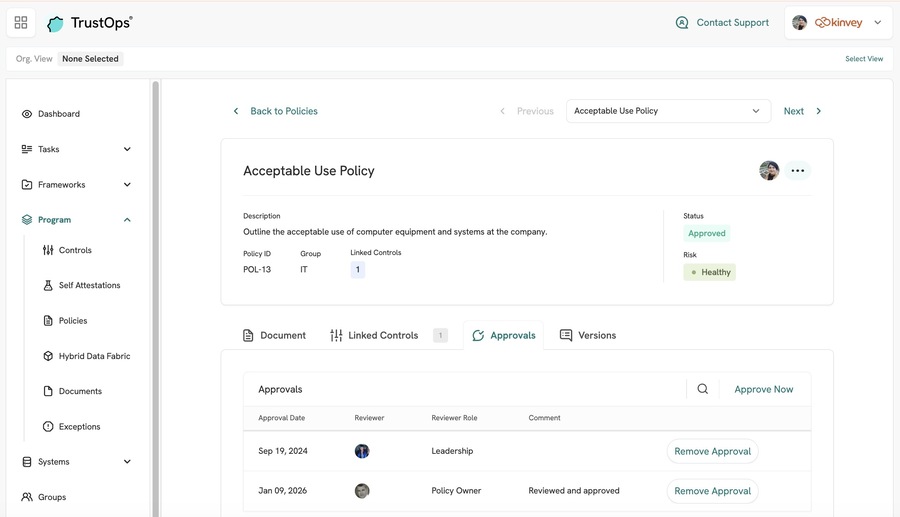The image size is (900, 517).
Task: Click the Leadership reviewer avatar
Action: click(362, 451)
